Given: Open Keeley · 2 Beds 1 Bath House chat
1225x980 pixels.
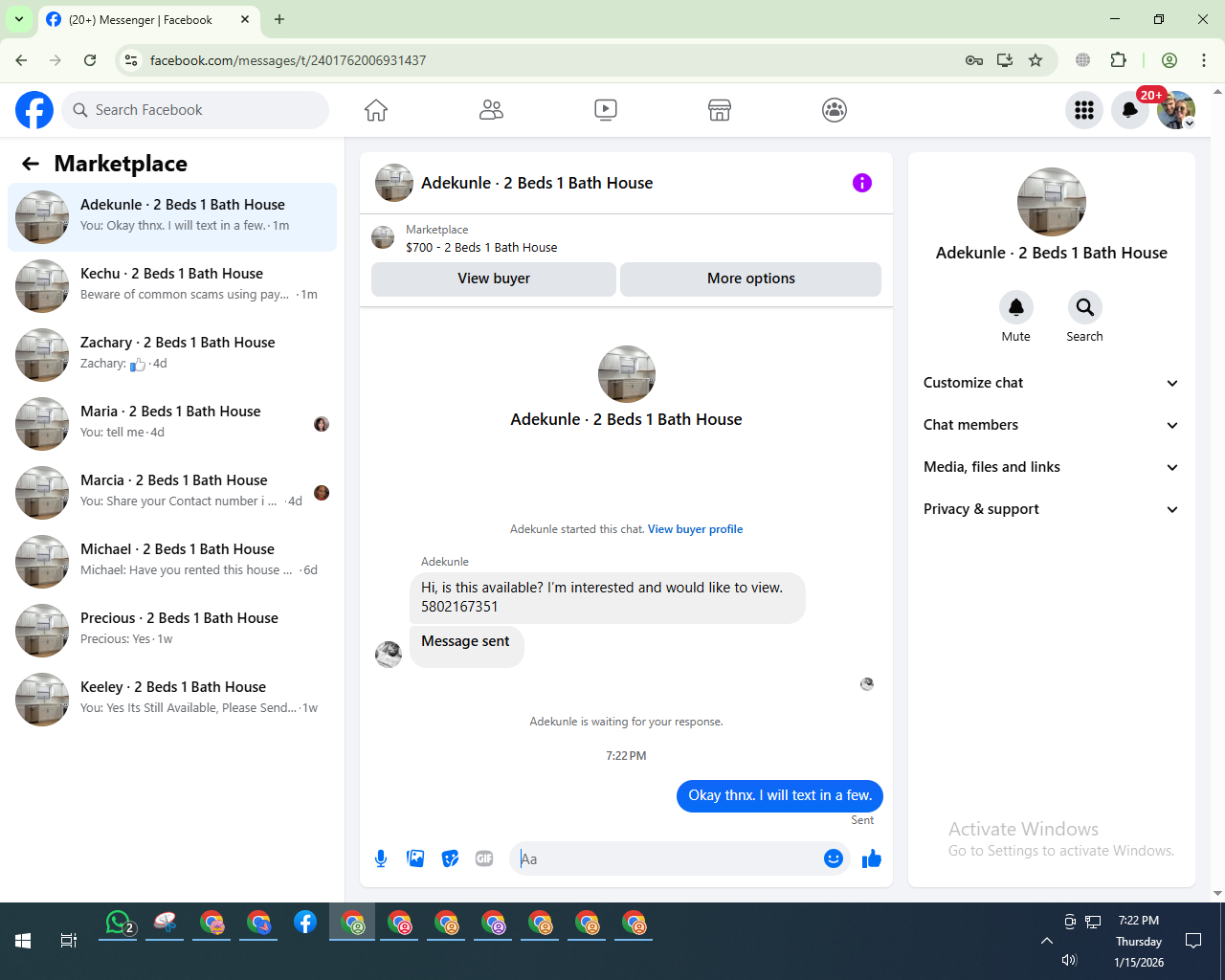Looking at the screenshot, I should (x=172, y=700).
